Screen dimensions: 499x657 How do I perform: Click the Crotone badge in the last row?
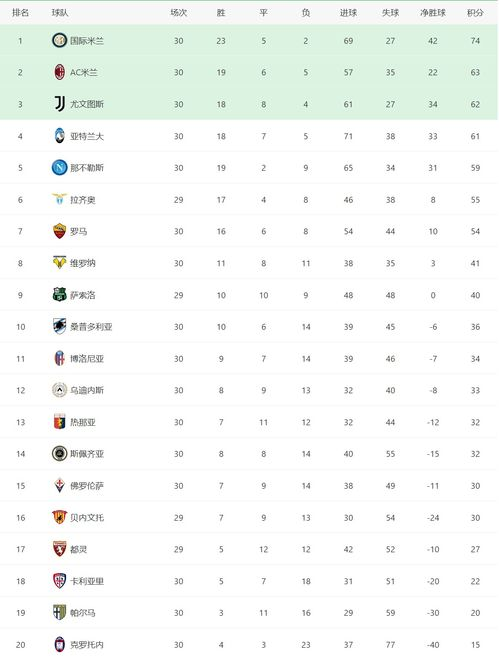tap(59, 644)
